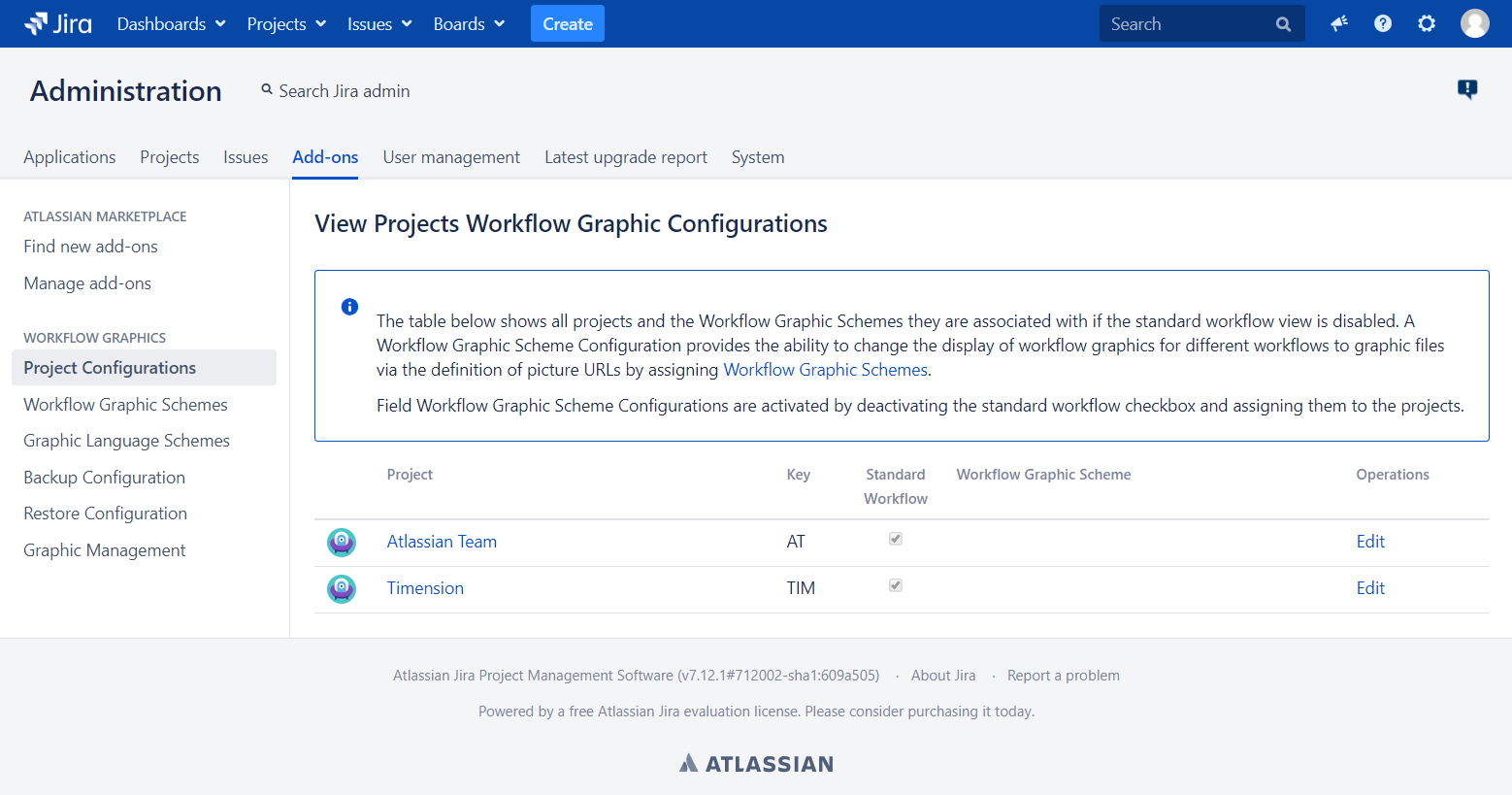Click the admin feedback speech bubble icon

click(1467, 89)
